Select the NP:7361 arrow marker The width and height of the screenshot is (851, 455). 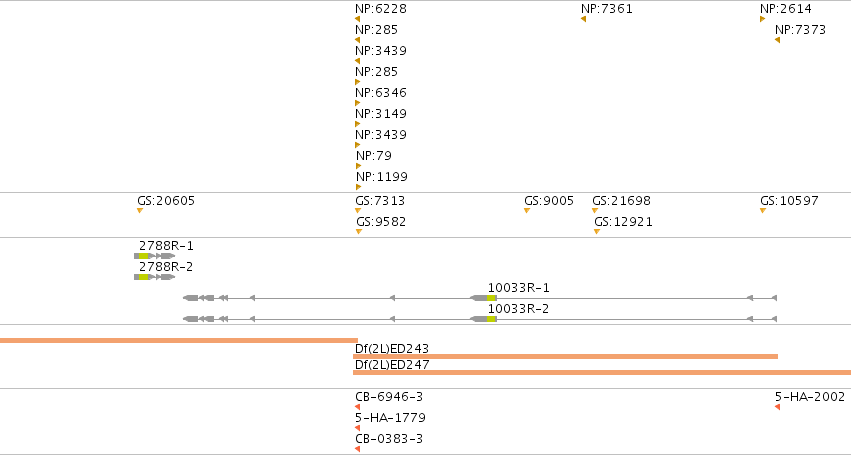(x=583, y=19)
